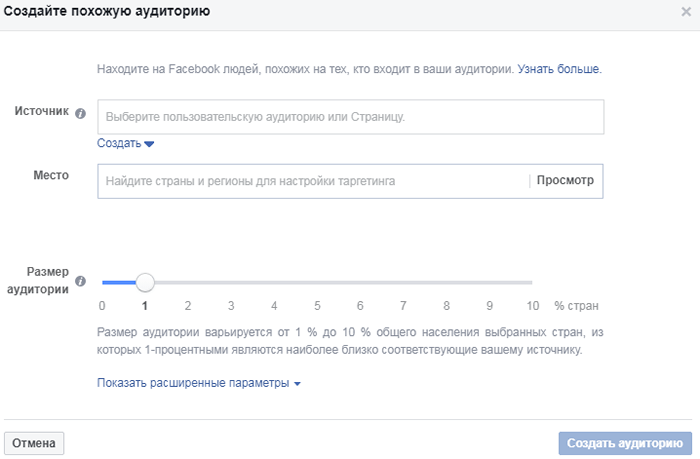
Task: Open the Создать dropdown under source field
Action: point(125,143)
